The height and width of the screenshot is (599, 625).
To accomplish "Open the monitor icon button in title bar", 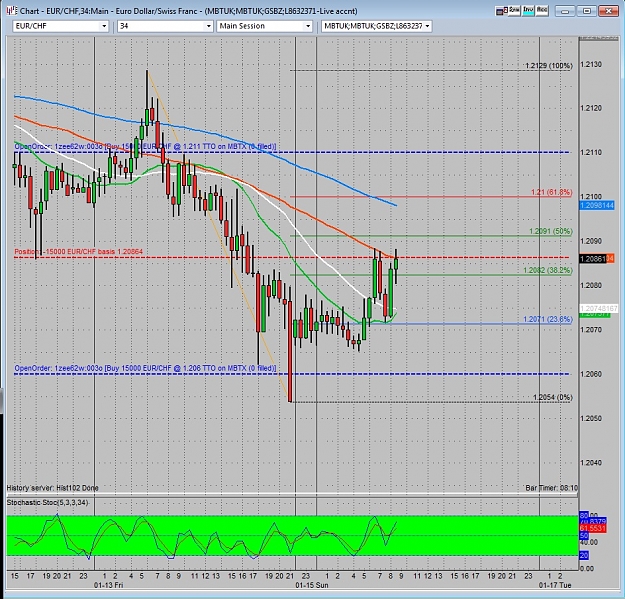I will pyautogui.click(x=501, y=11).
